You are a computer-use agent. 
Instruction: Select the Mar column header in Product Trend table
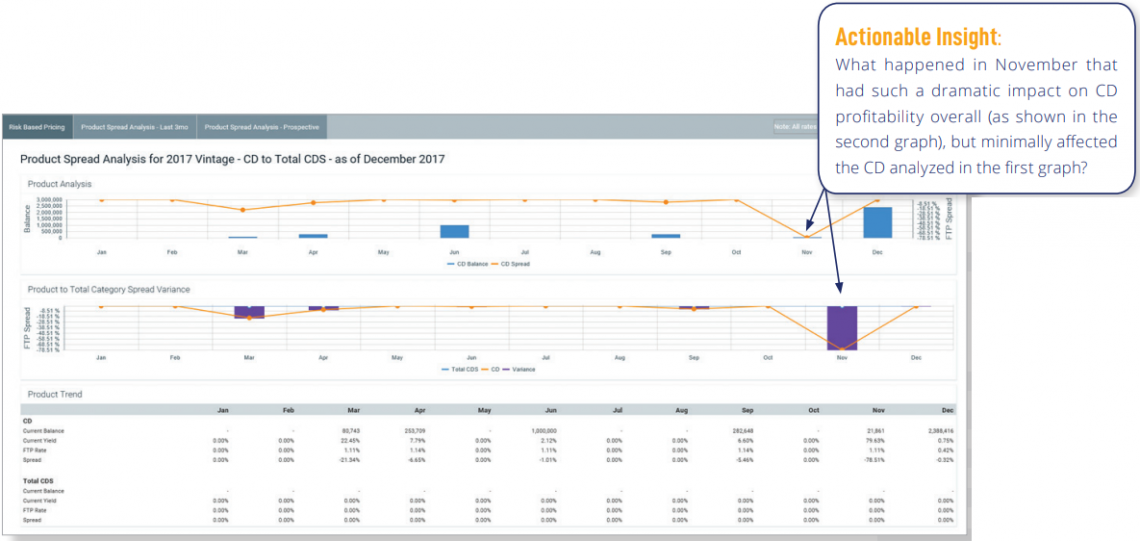pos(353,411)
